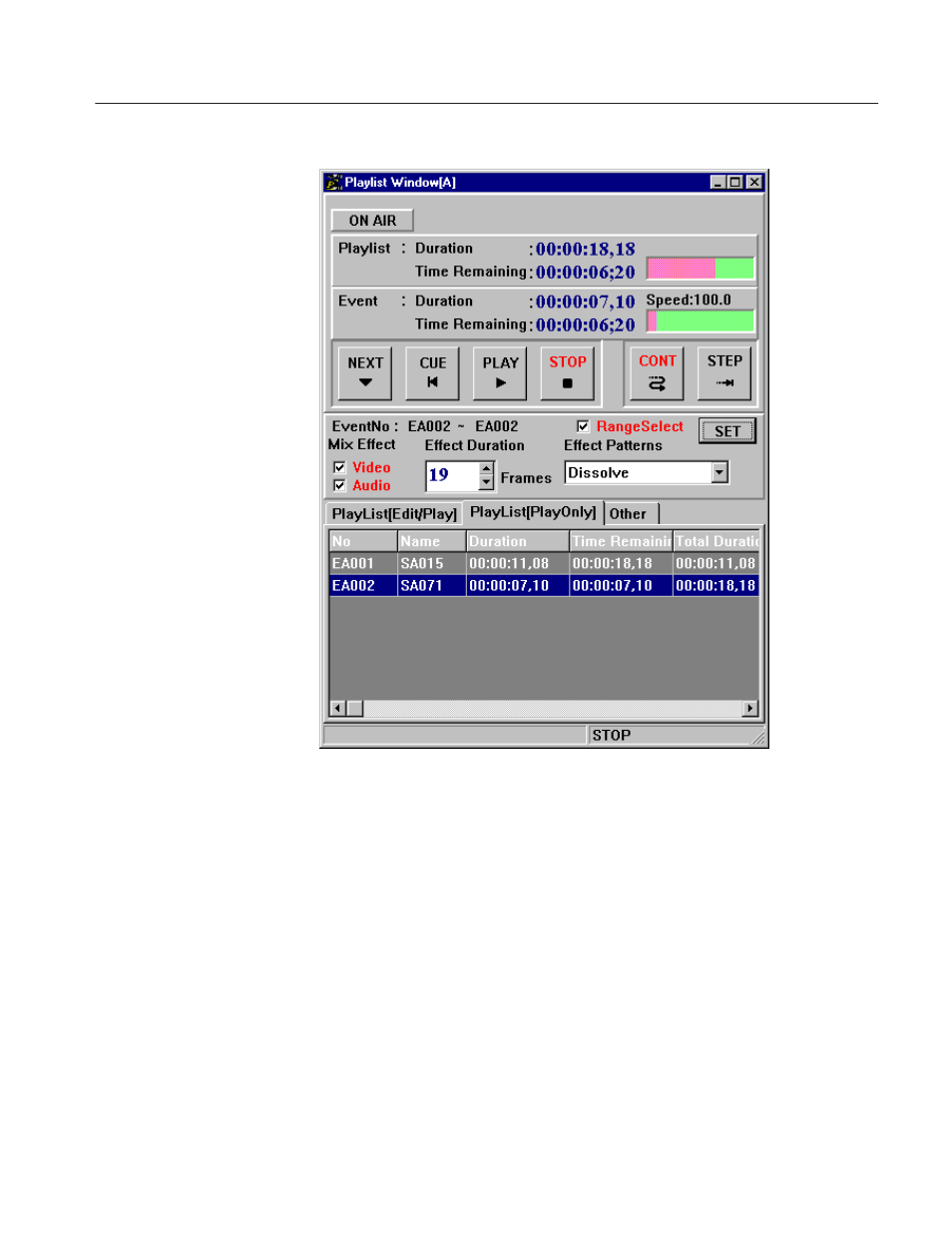Click the horizontal scrollbar thumb
This screenshot has height=1233, width=952.
355,709
